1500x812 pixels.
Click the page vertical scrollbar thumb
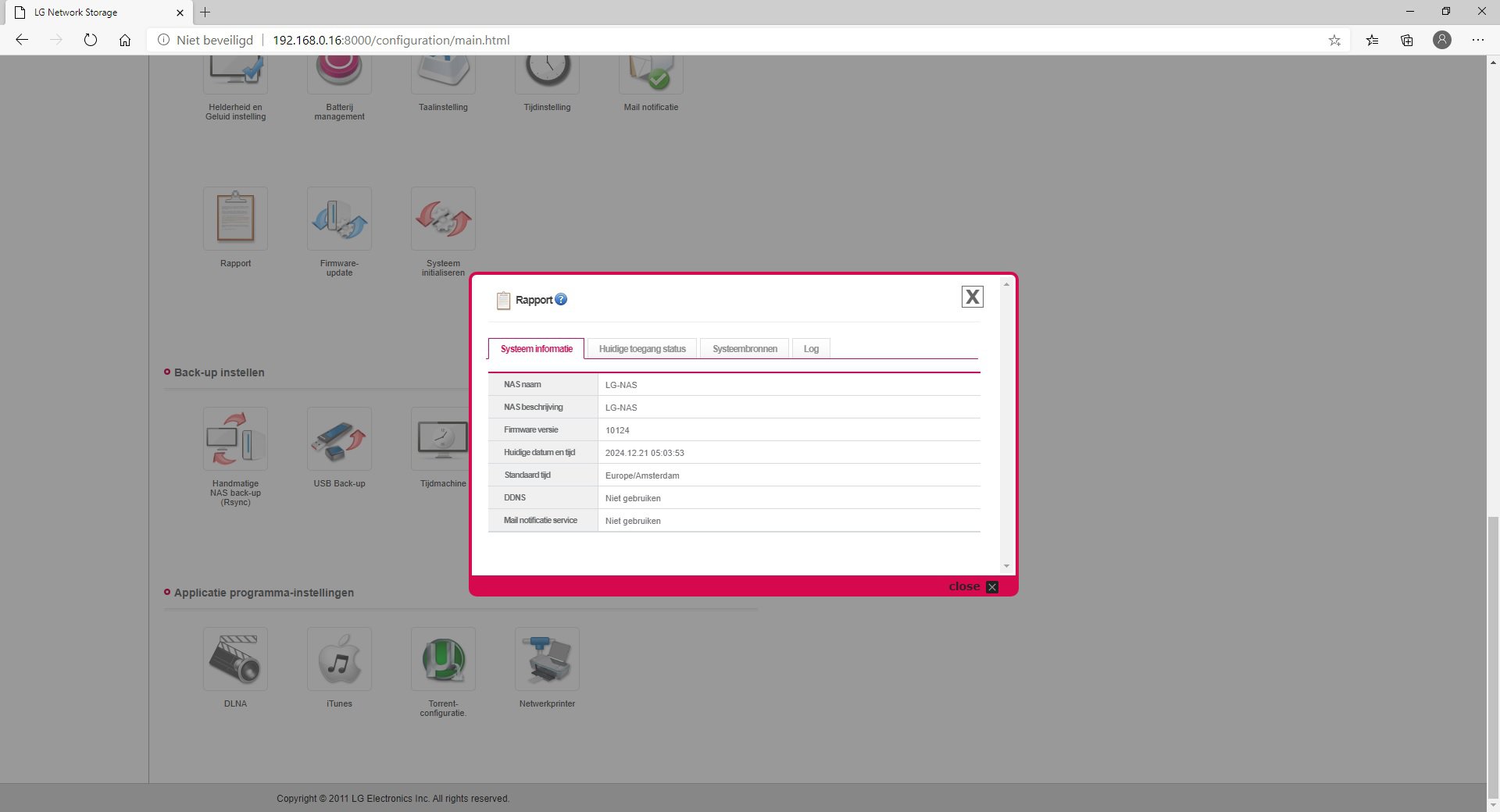[1493, 656]
